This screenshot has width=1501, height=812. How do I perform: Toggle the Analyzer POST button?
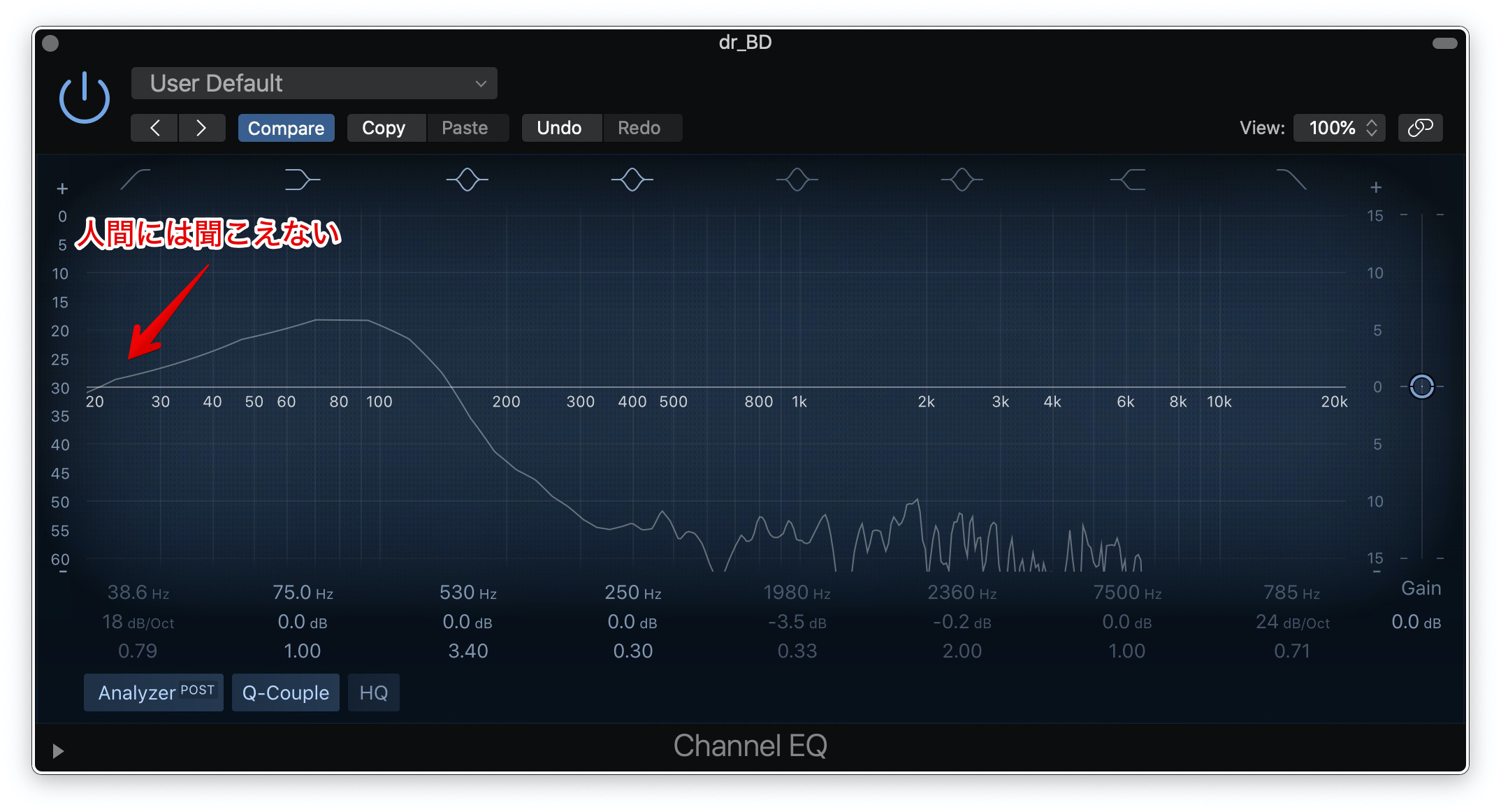(x=154, y=693)
